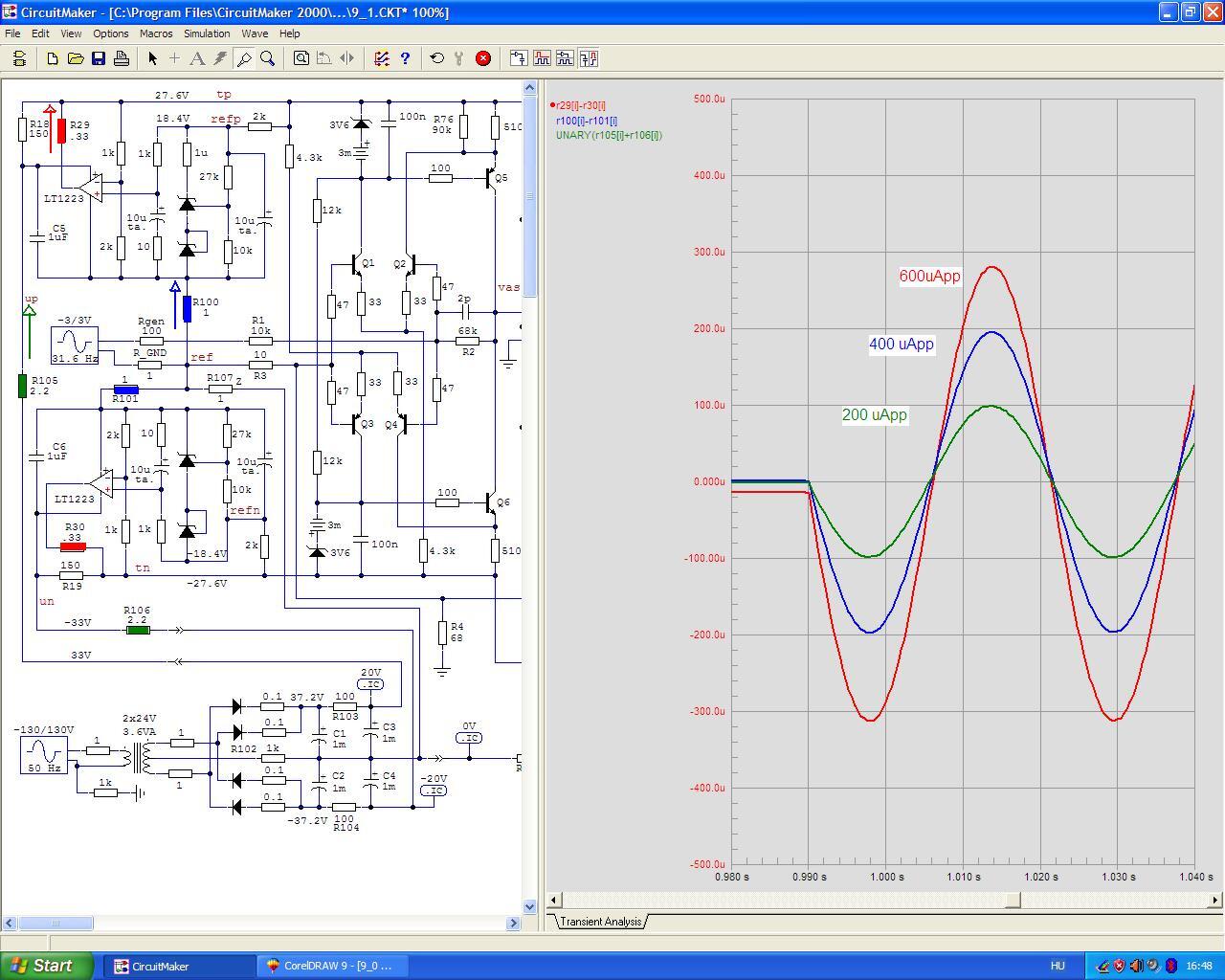
Task: Click the New file icon
Action: click(x=53, y=58)
